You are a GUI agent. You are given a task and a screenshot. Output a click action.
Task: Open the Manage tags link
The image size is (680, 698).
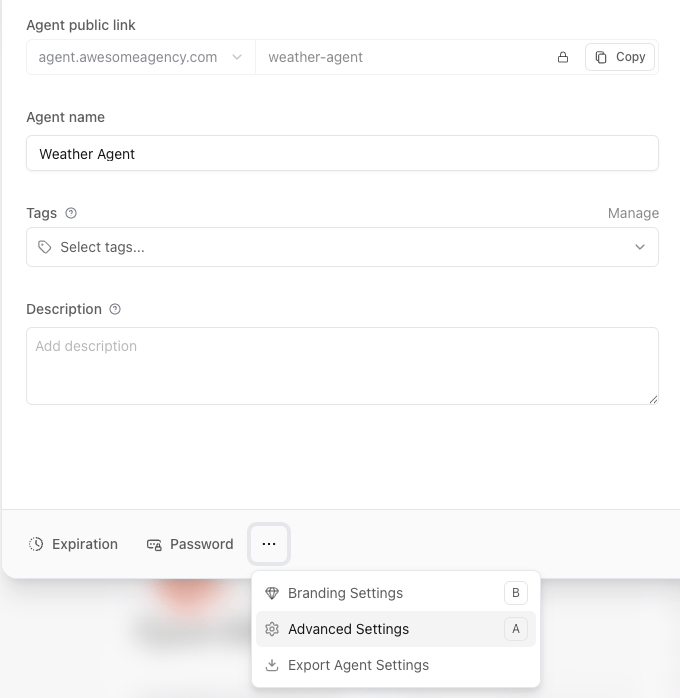(x=633, y=213)
